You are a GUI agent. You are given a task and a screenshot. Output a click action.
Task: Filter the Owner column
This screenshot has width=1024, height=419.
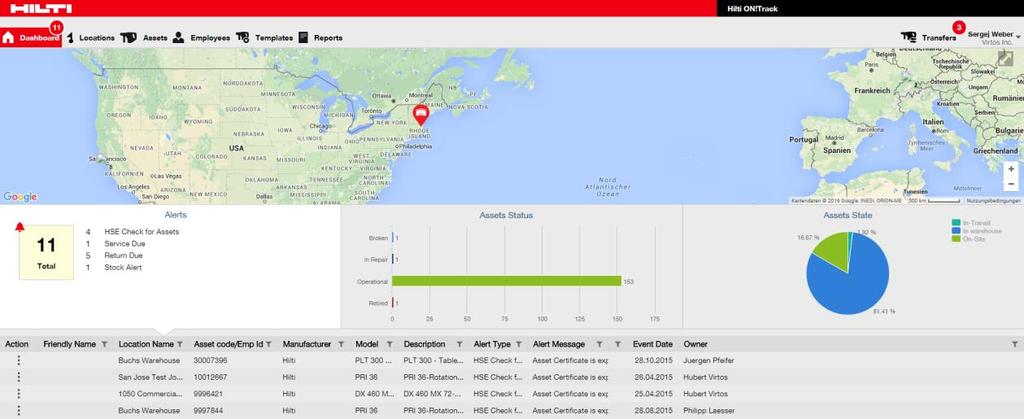(1014, 344)
